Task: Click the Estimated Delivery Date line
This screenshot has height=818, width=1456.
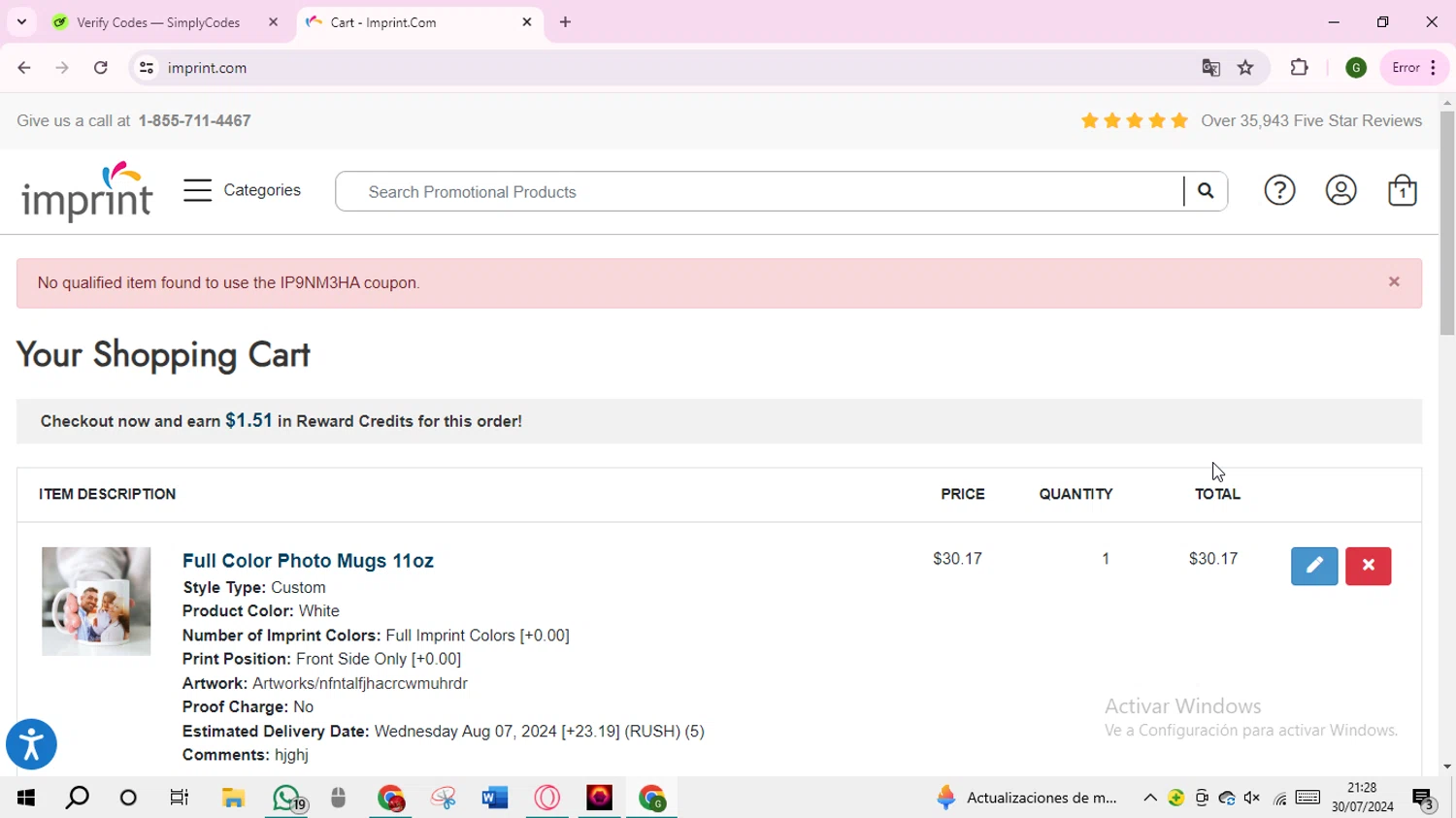Action: click(x=444, y=732)
